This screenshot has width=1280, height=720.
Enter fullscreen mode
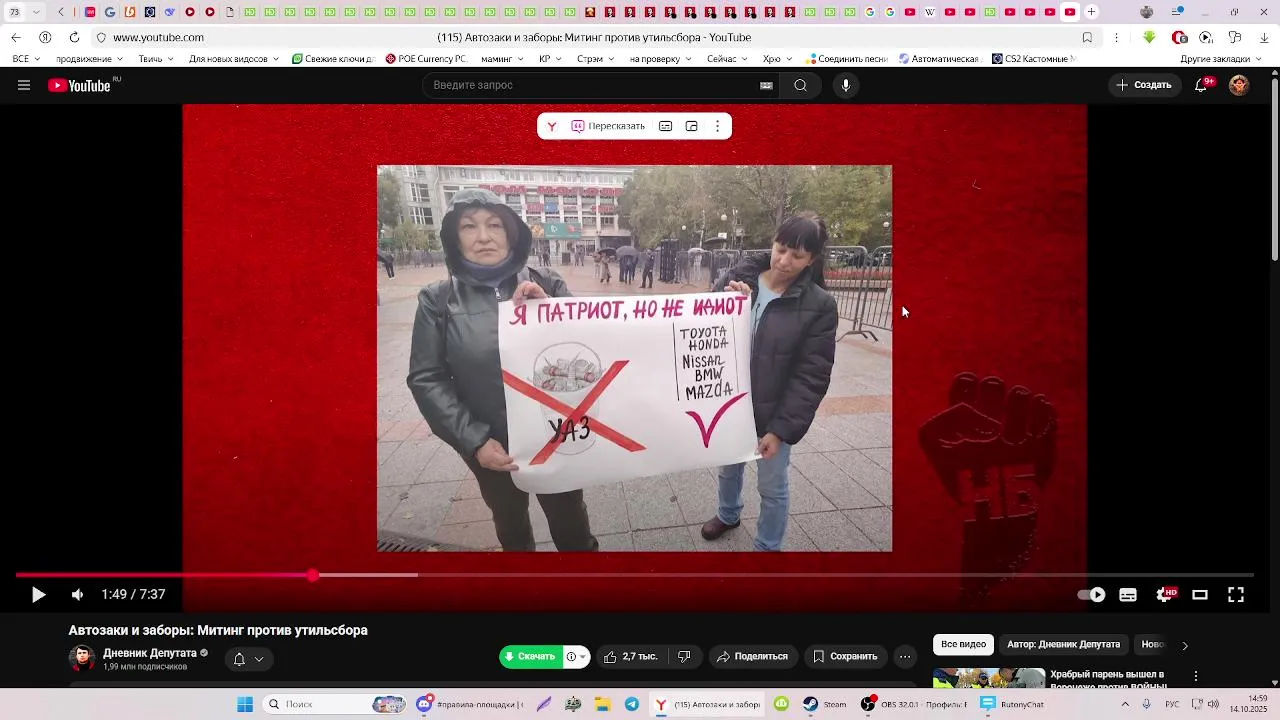tap(1236, 595)
